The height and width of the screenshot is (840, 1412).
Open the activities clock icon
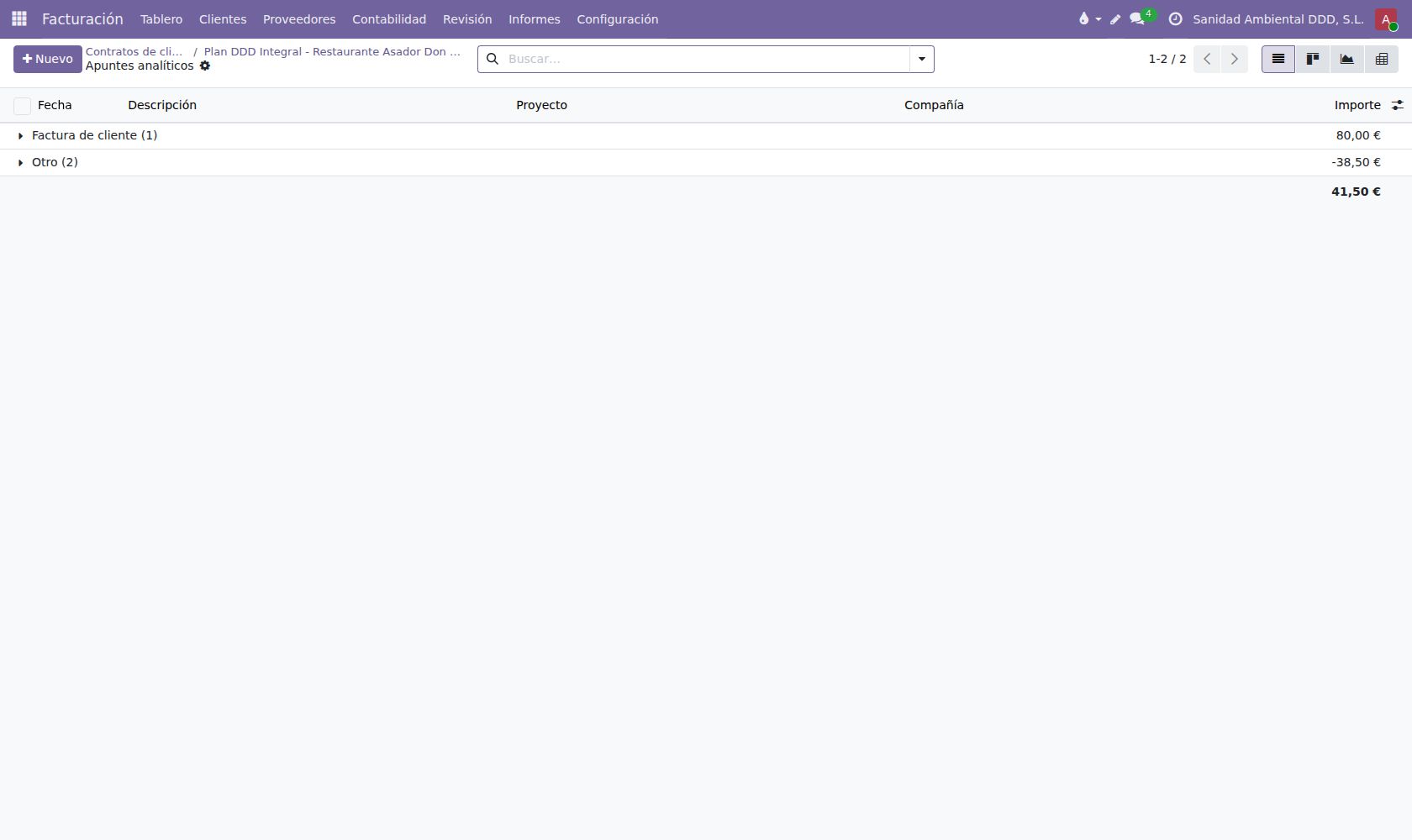click(1175, 18)
